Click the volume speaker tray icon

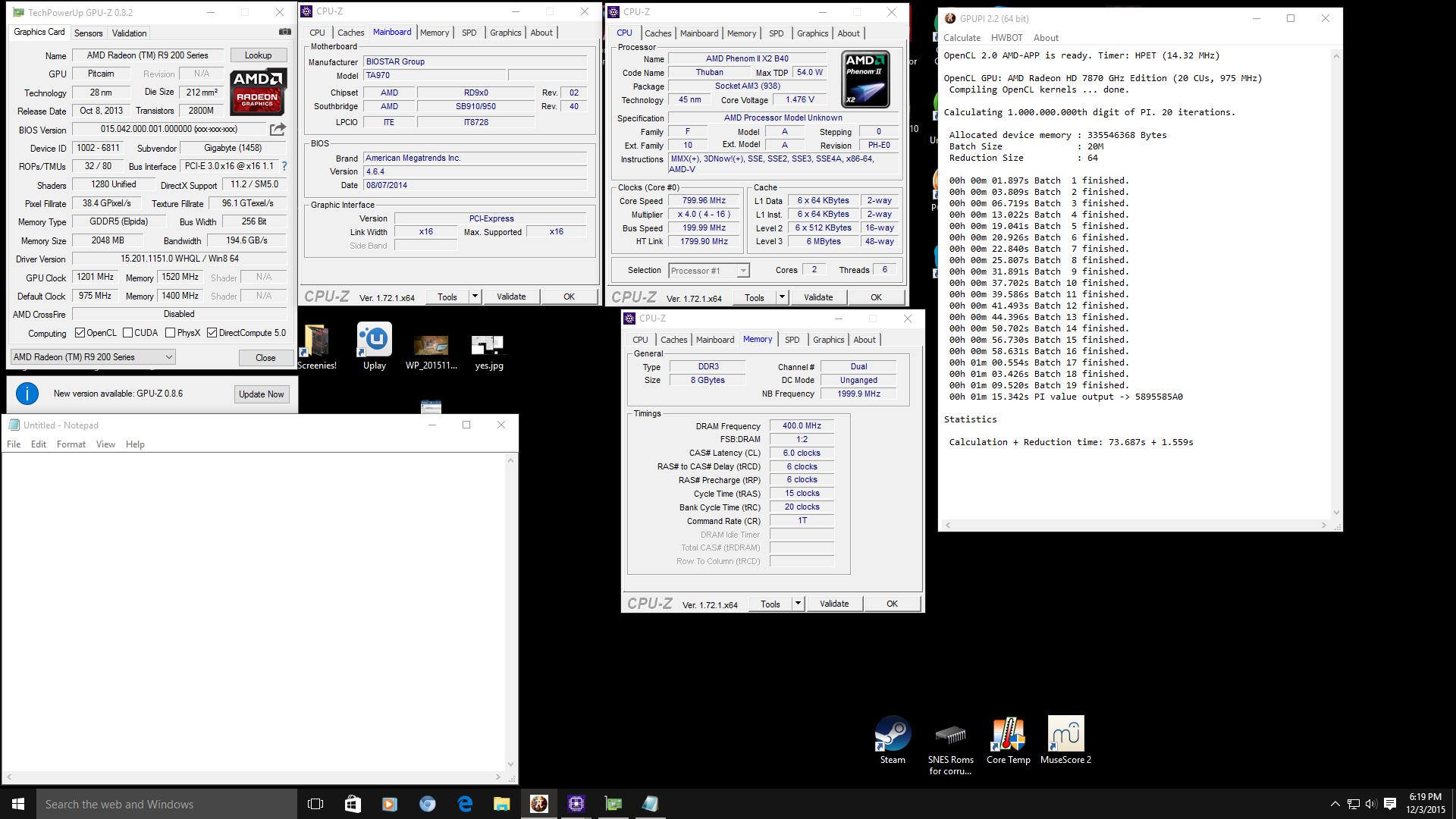pyautogui.click(x=1371, y=804)
